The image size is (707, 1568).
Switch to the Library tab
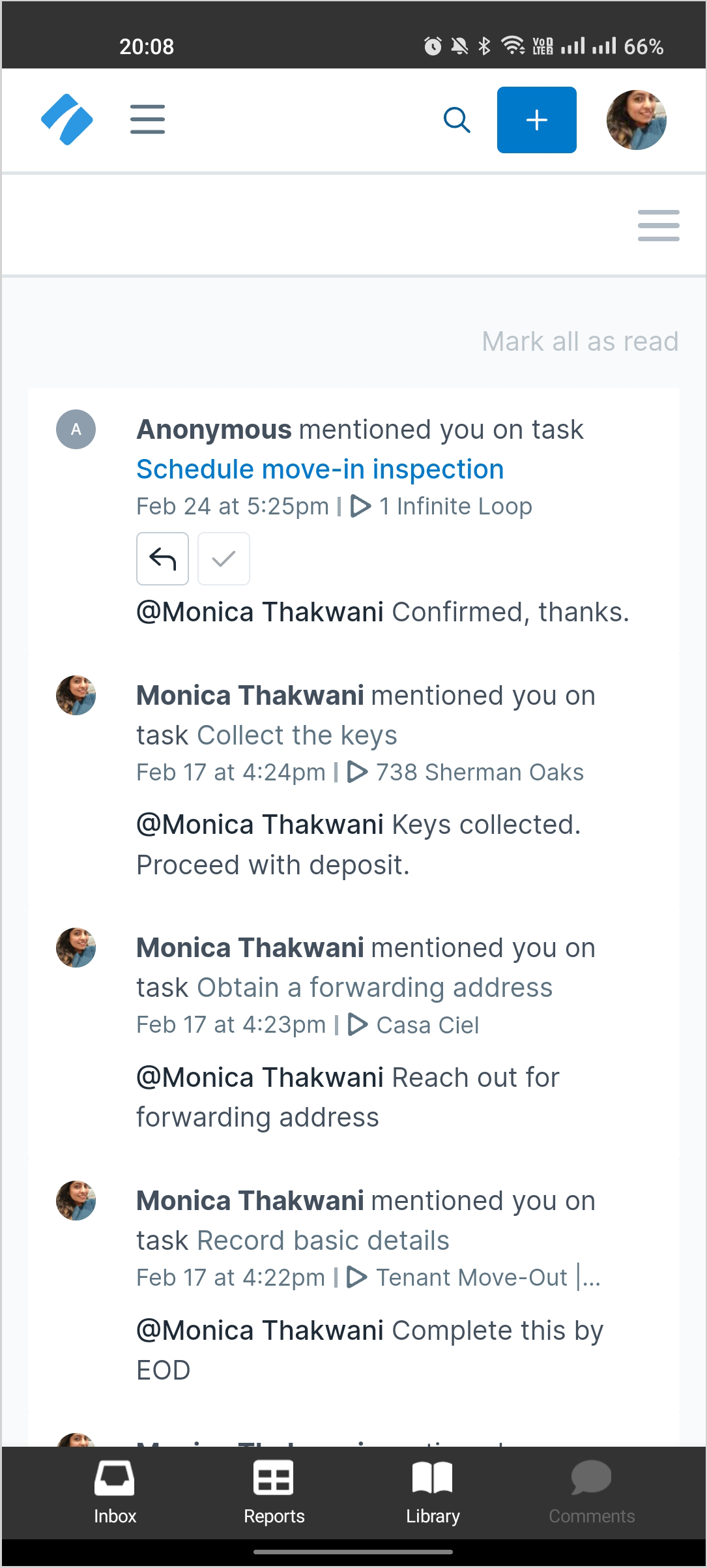pos(433,1492)
